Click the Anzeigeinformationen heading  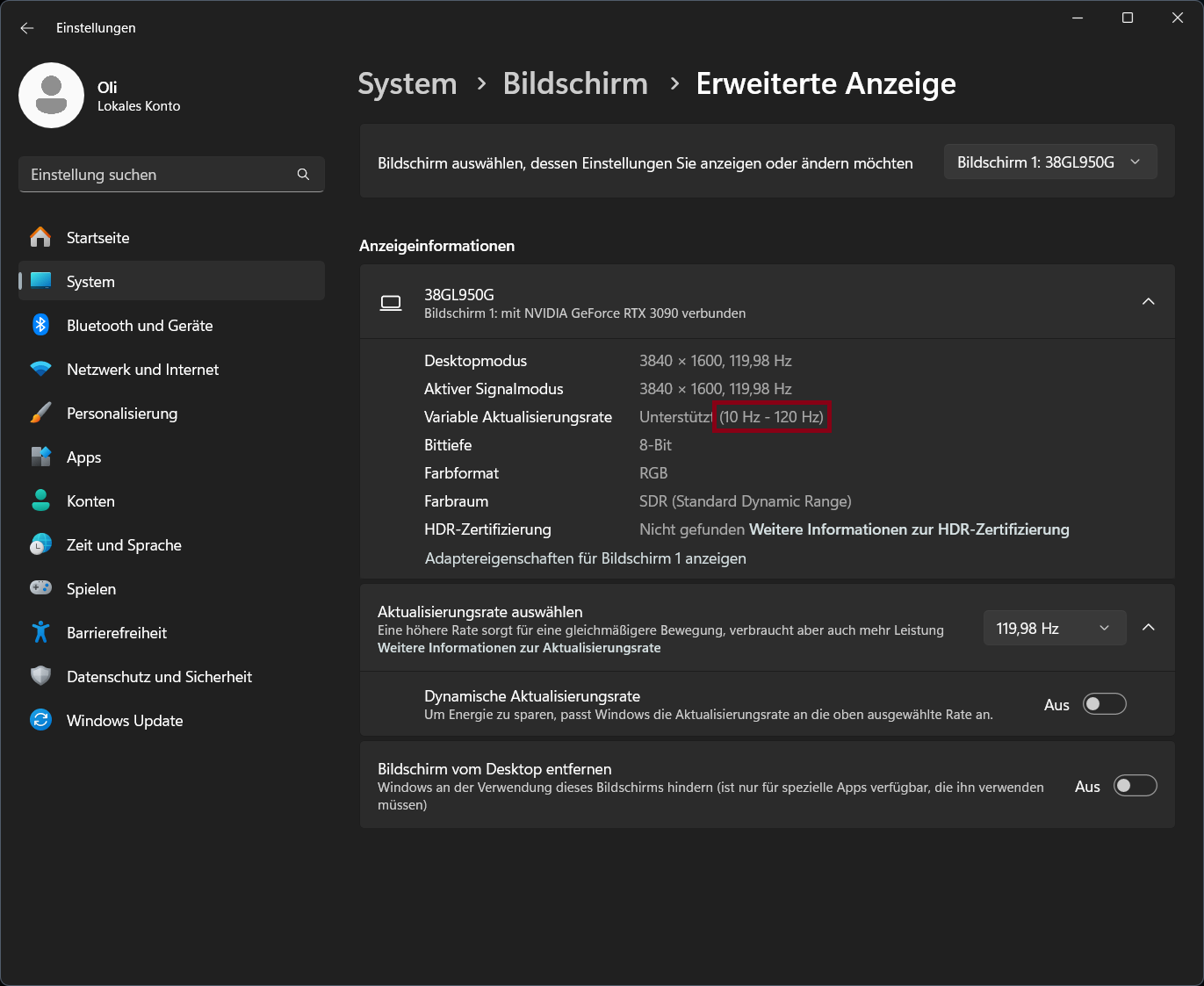437,246
